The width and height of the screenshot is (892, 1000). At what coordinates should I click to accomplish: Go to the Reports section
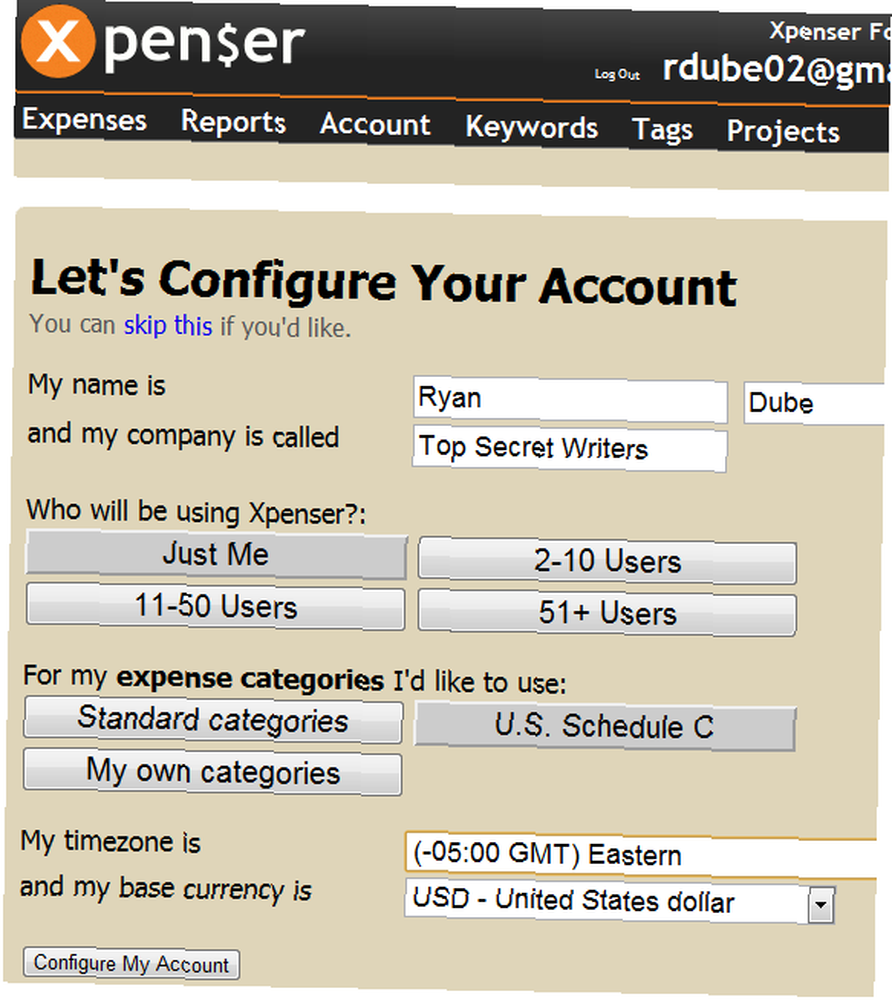point(233,122)
